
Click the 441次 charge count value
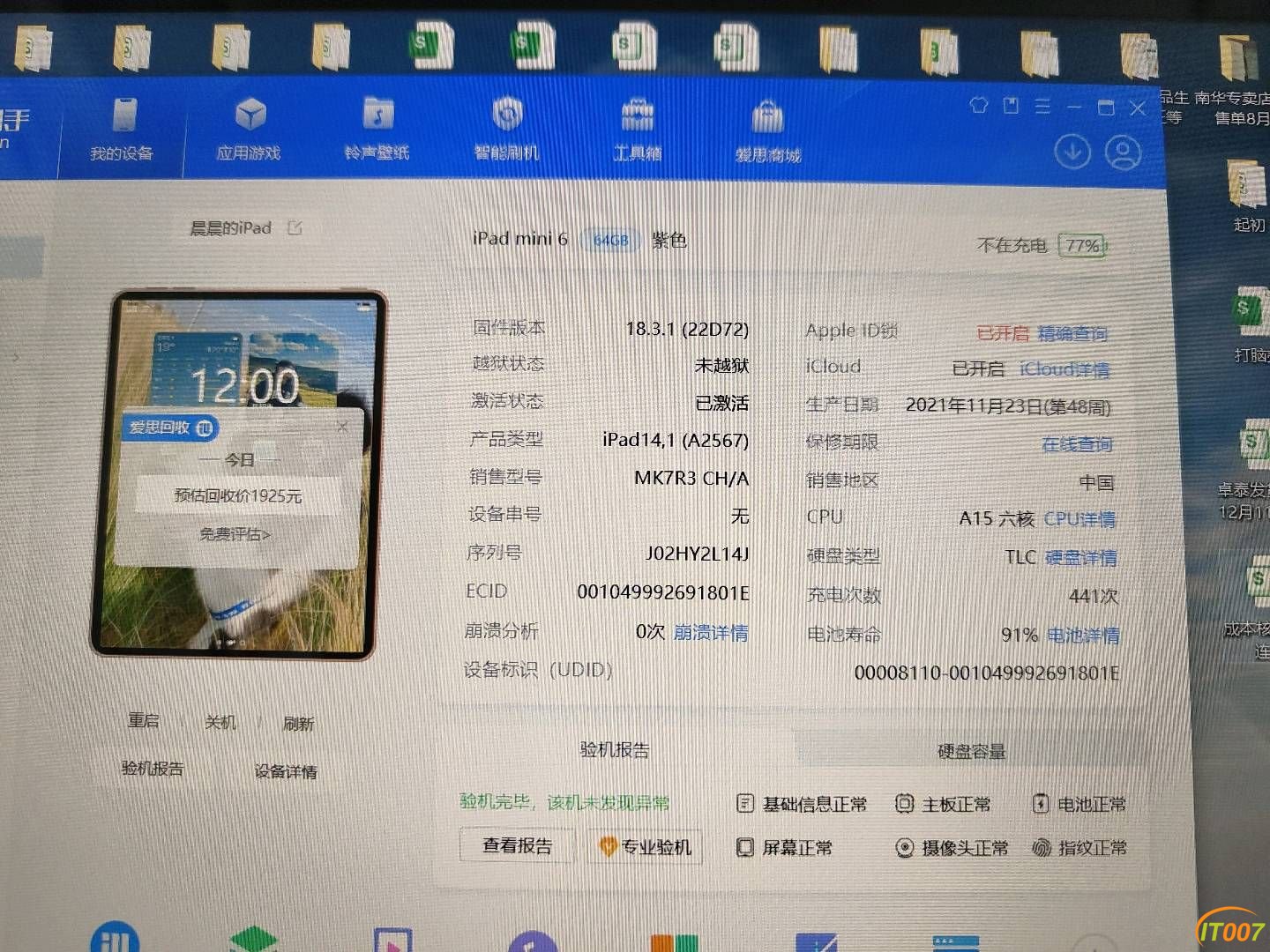coord(1093,596)
